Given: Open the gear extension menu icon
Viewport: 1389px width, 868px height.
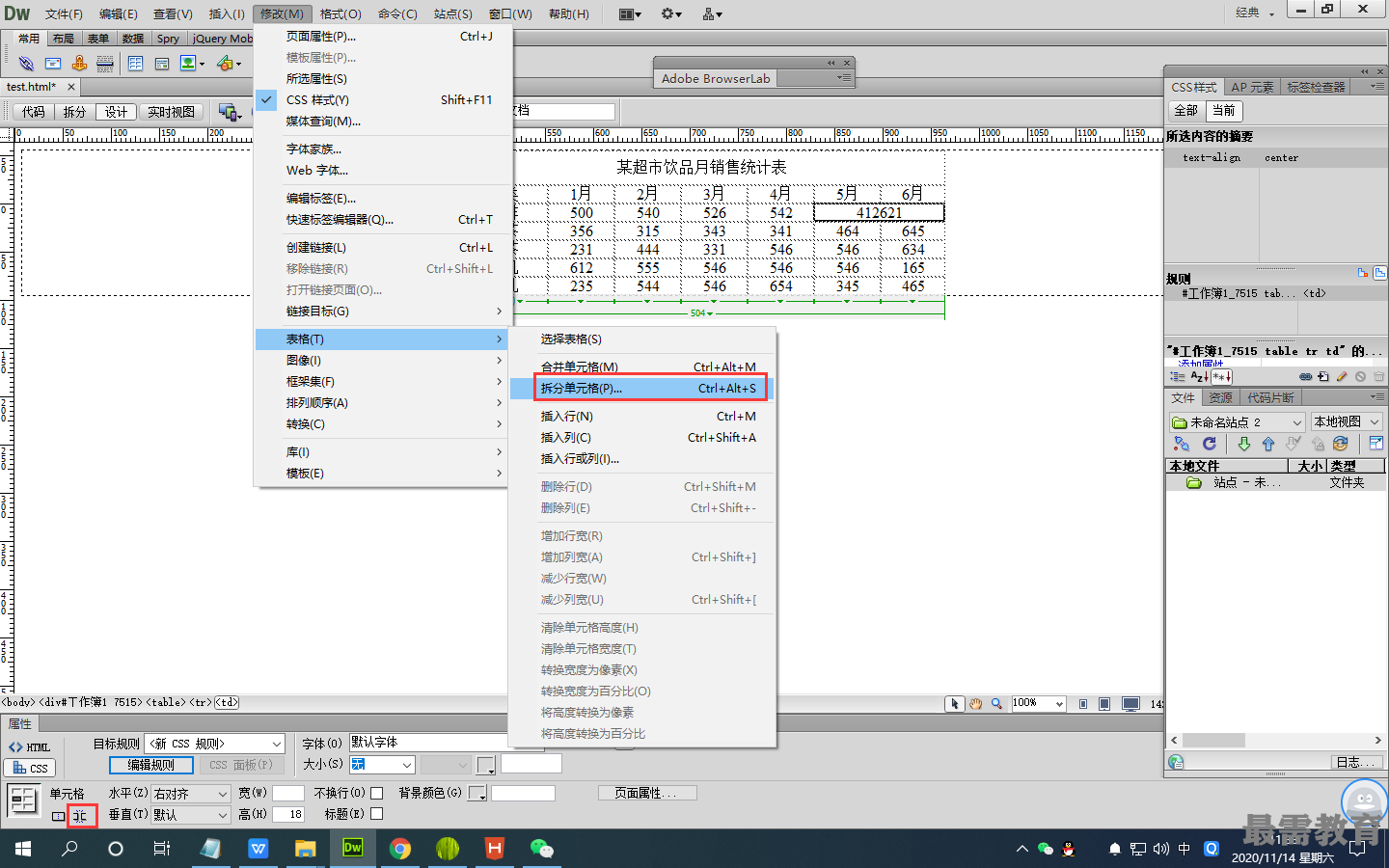Looking at the screenshot, I should [671, 14].
